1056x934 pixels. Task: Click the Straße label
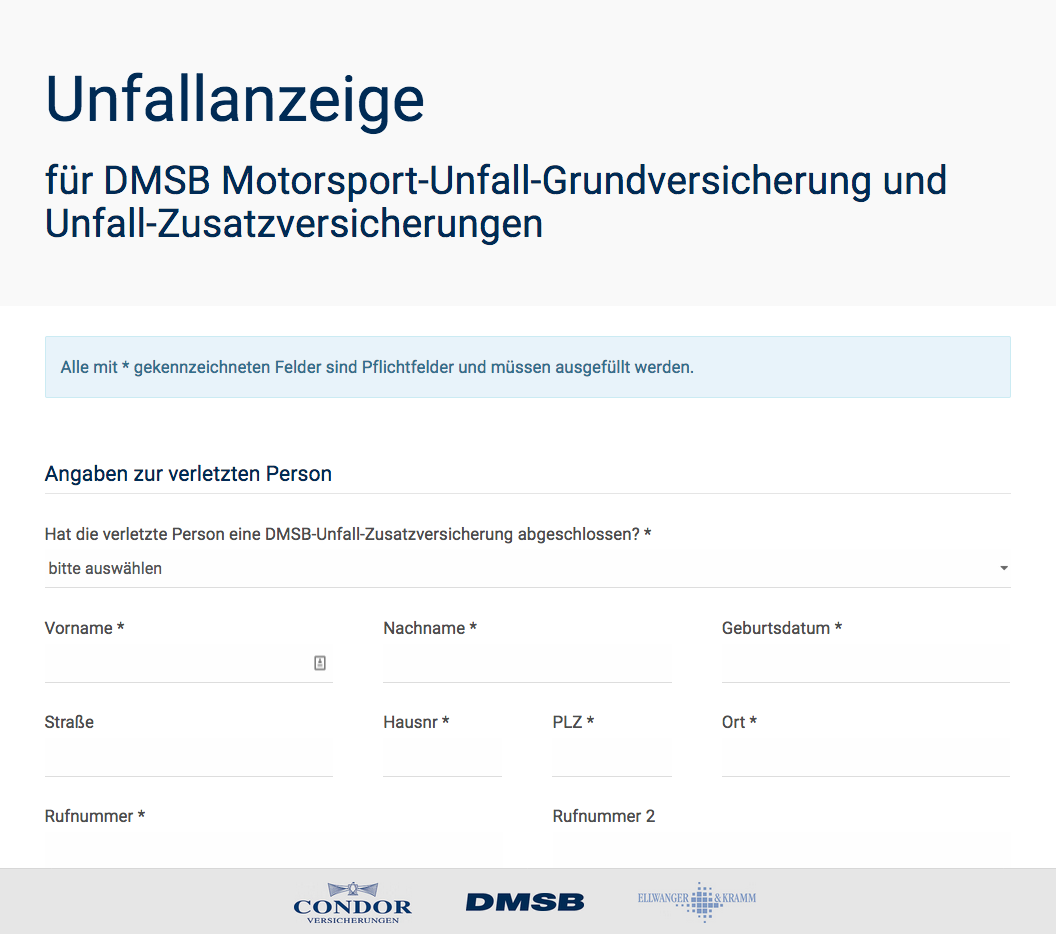(x=69, y=722)
